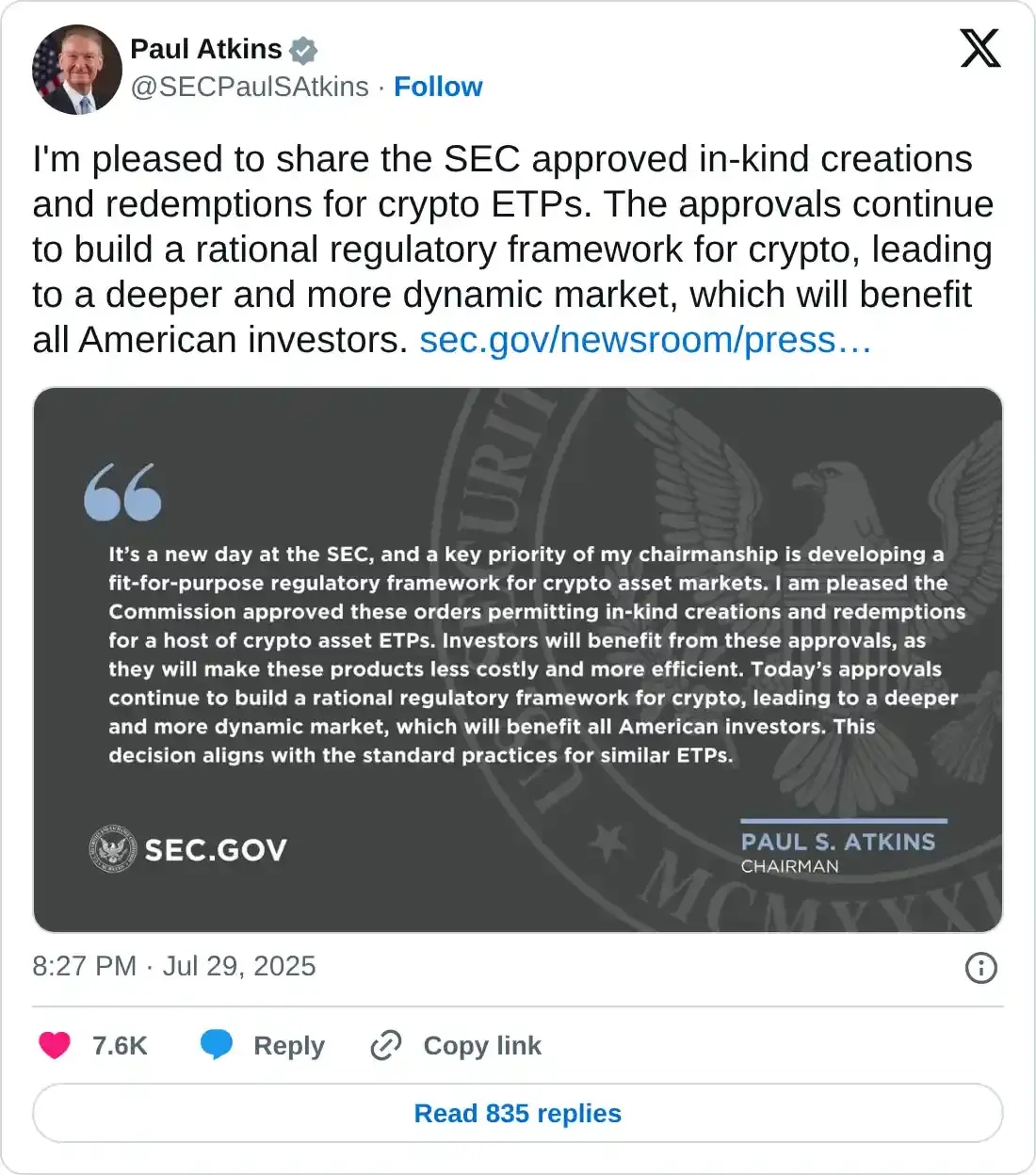Open the @SECPaulSAtkins handle link
The height and width of the screenshot is (1175, 1036).
[250, 87]
